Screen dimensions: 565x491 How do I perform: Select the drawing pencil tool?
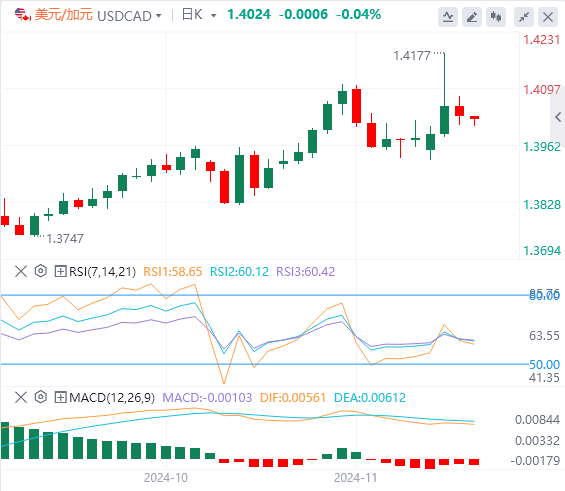(x=472, y=17)
